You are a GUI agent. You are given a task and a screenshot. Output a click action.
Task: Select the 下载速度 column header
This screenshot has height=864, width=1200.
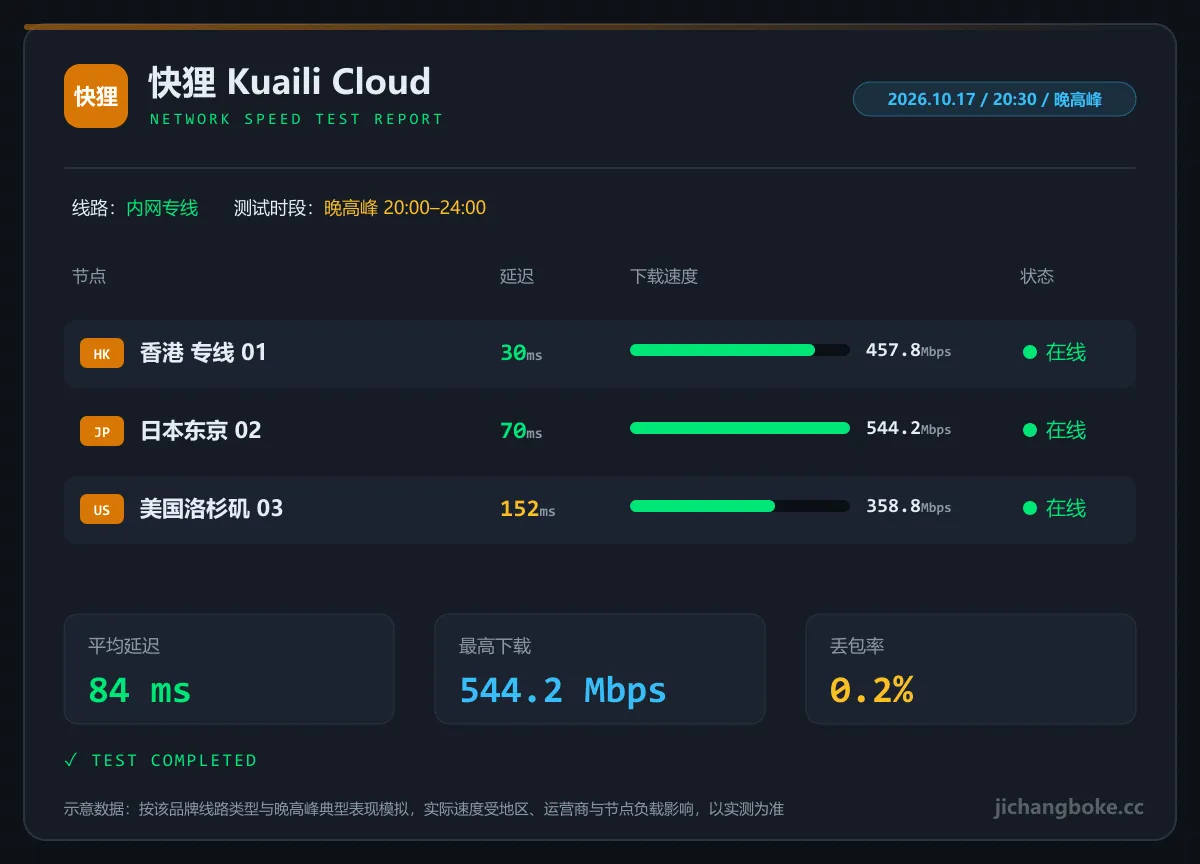(664, 276)
